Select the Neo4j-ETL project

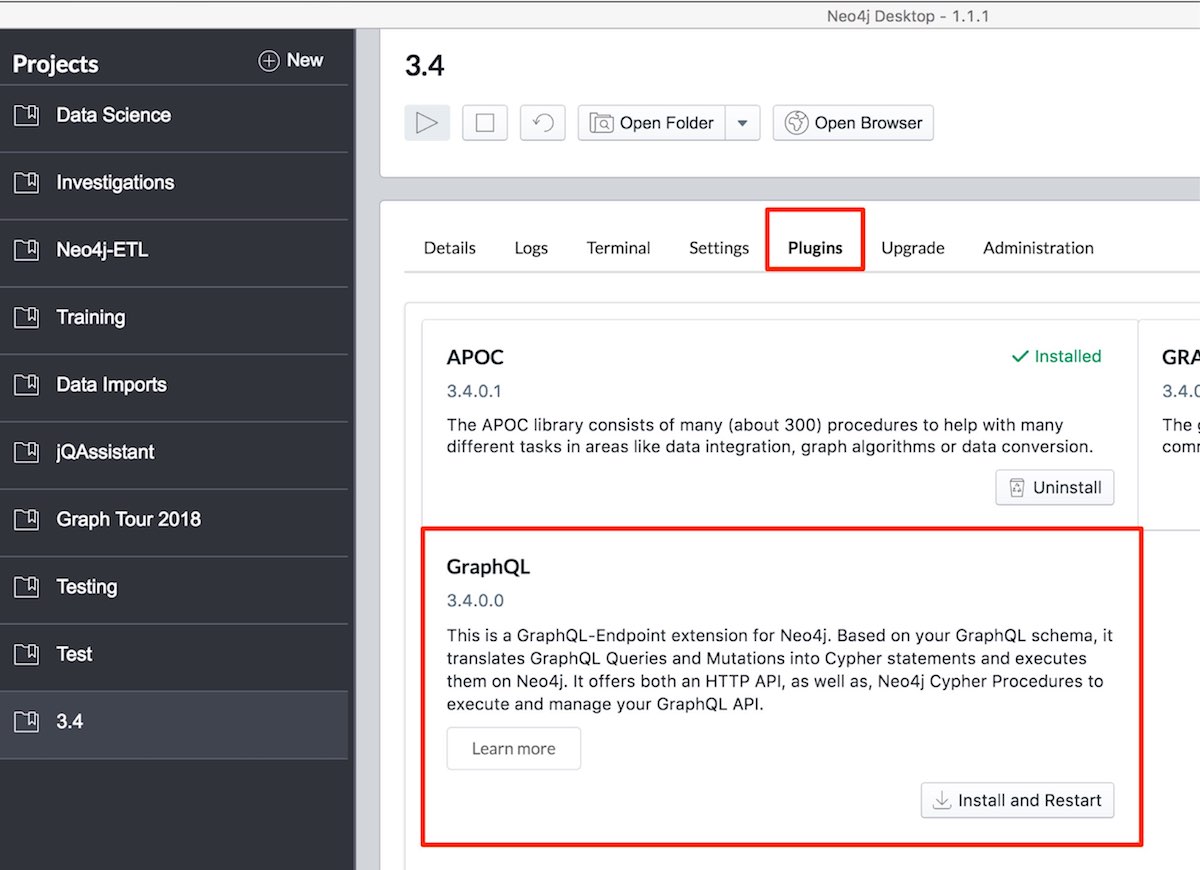coord(174,251)
